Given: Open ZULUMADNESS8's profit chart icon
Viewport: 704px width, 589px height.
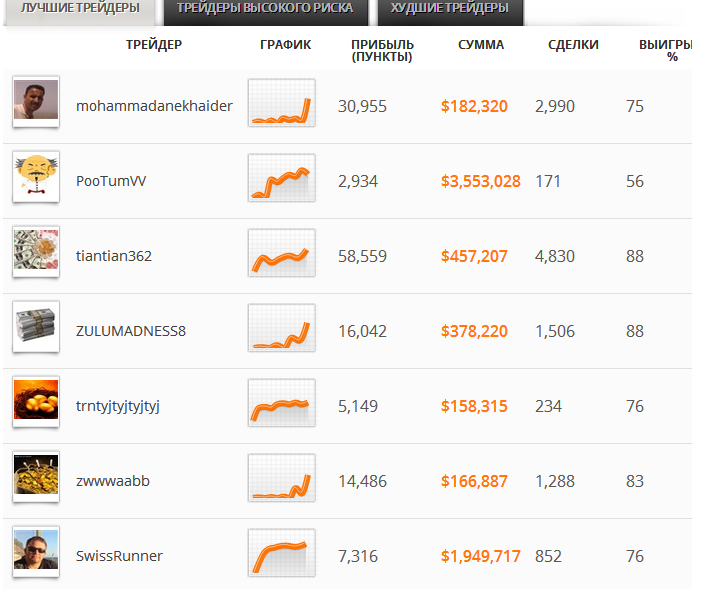Looking at the screenshot, I should [281, 328].
